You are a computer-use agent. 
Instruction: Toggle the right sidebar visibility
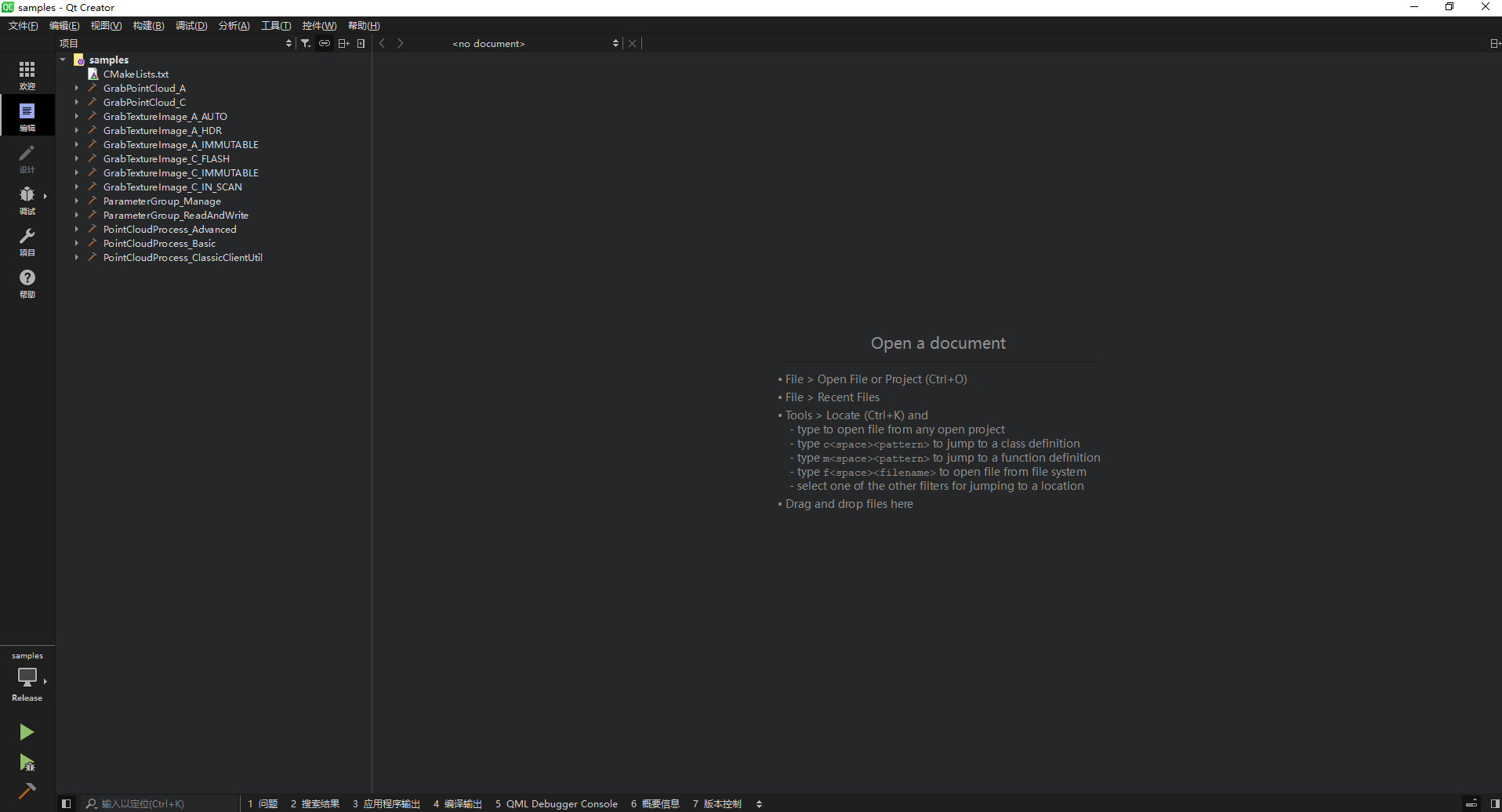click(1495, 803)
